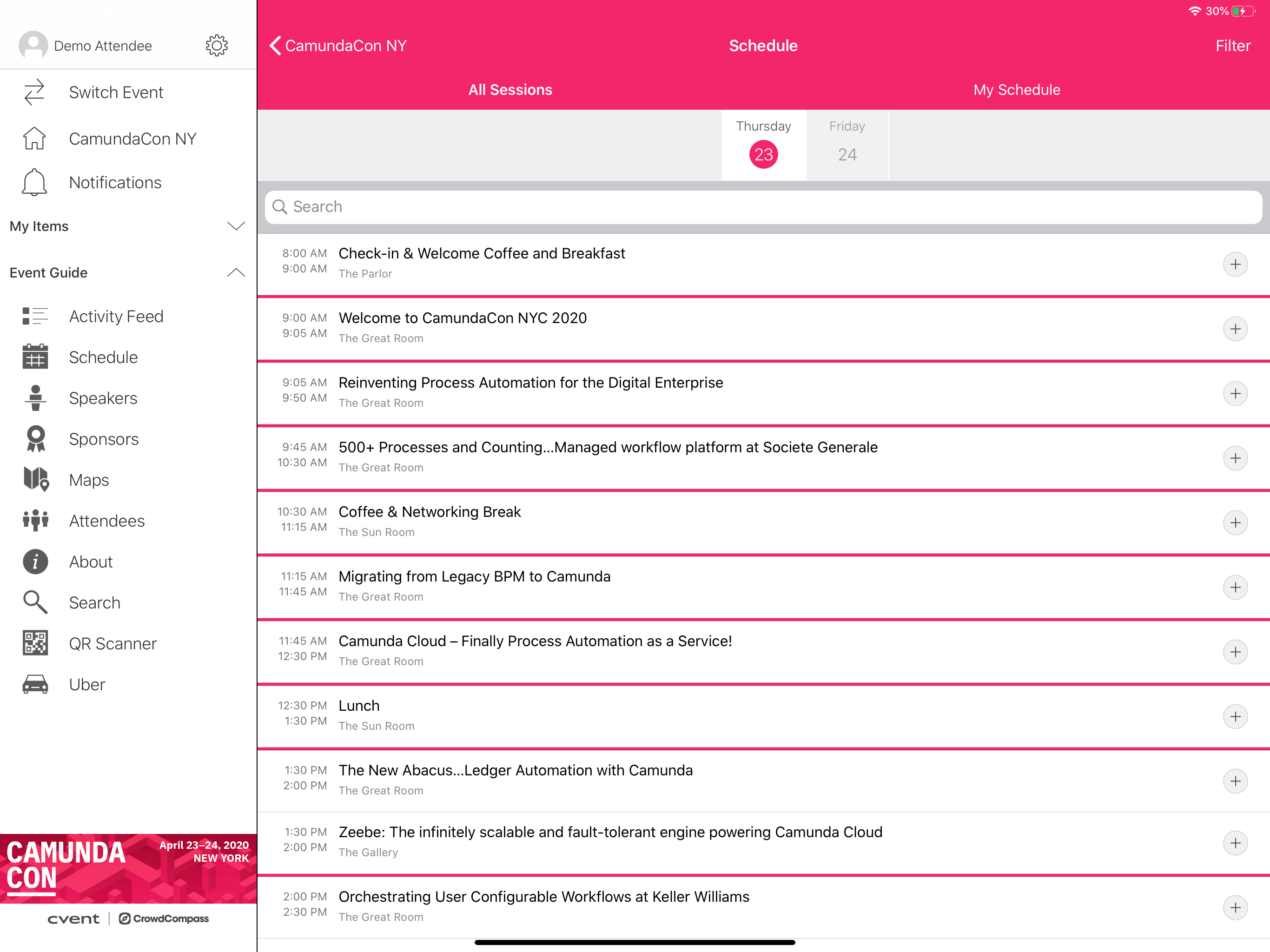Switch to All Sessions tab
Screen dimensions: 1270x952
coord(510,90)
